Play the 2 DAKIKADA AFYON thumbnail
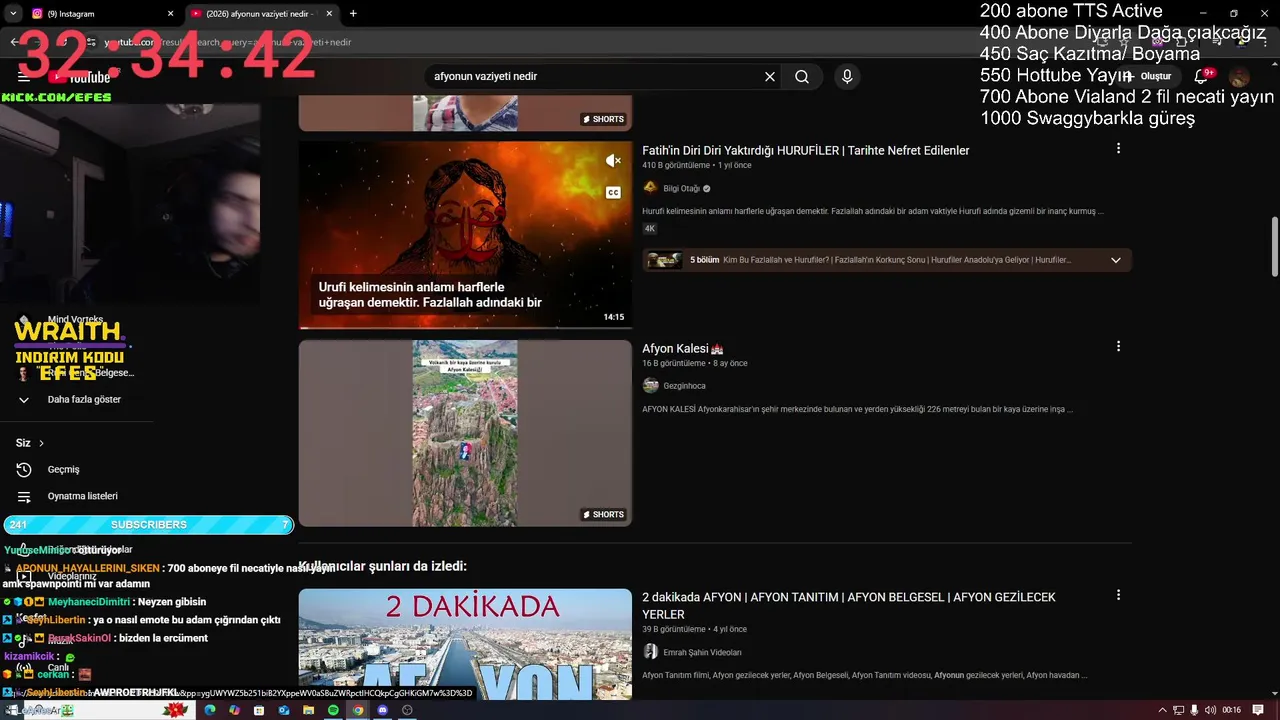 tap(465, 644)
